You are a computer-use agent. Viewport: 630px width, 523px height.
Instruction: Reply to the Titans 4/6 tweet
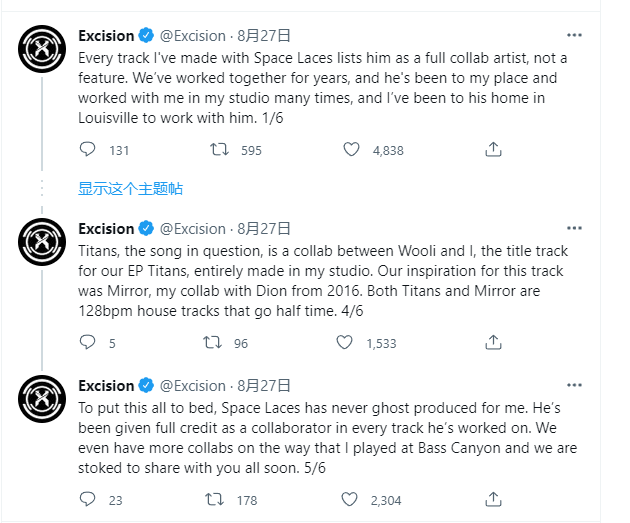[x=87, y=342]
